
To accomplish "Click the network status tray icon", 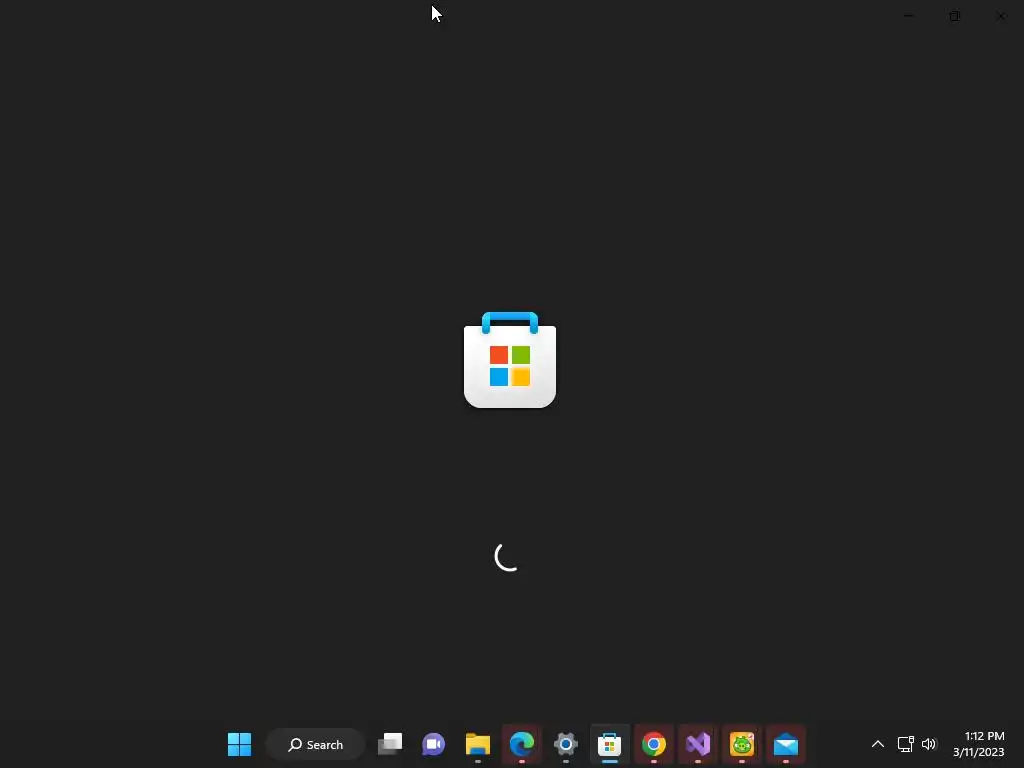I will (x=905, y=744).
